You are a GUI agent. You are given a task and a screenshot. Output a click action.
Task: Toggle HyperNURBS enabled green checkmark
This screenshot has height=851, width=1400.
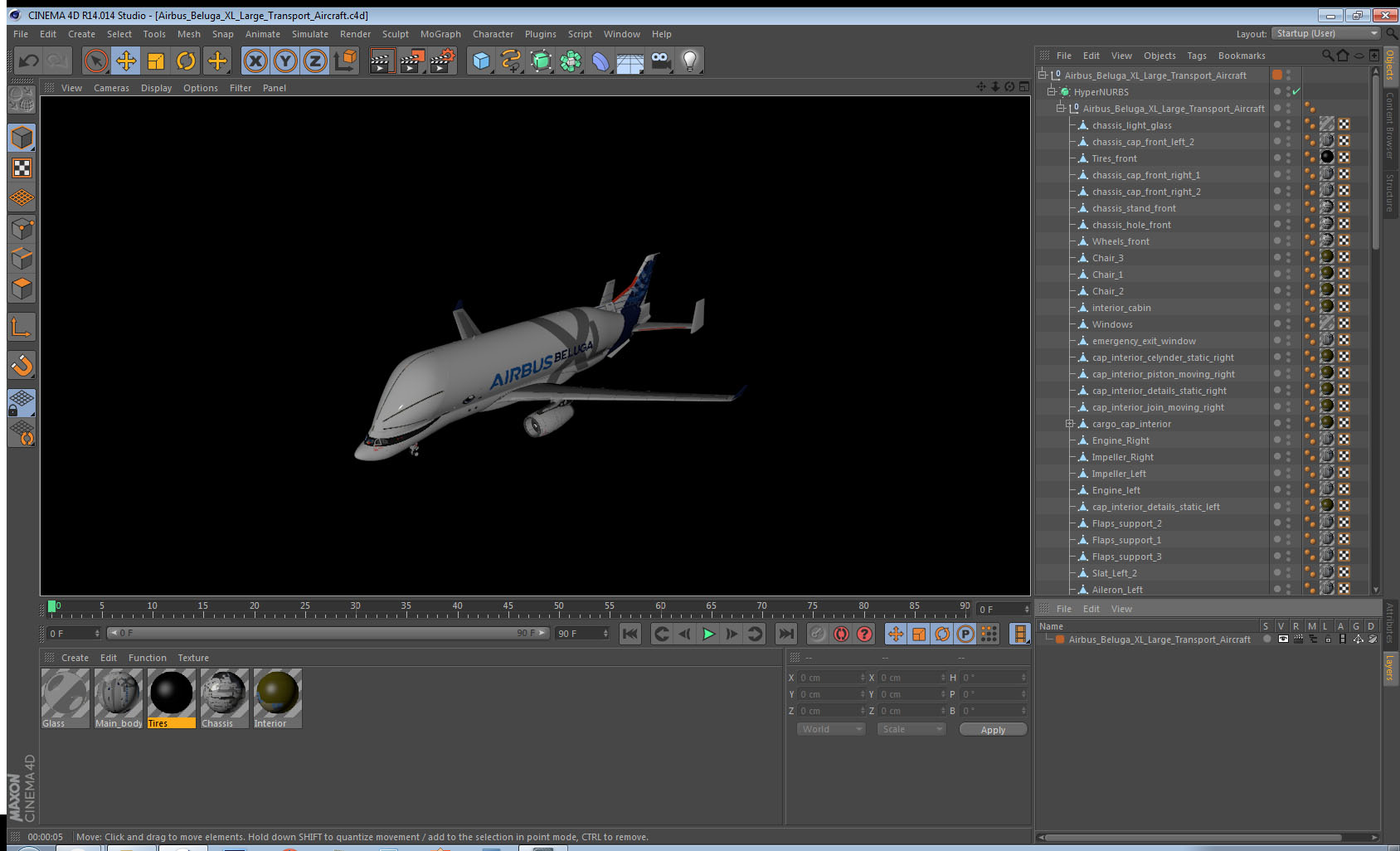click(1296, 92)
